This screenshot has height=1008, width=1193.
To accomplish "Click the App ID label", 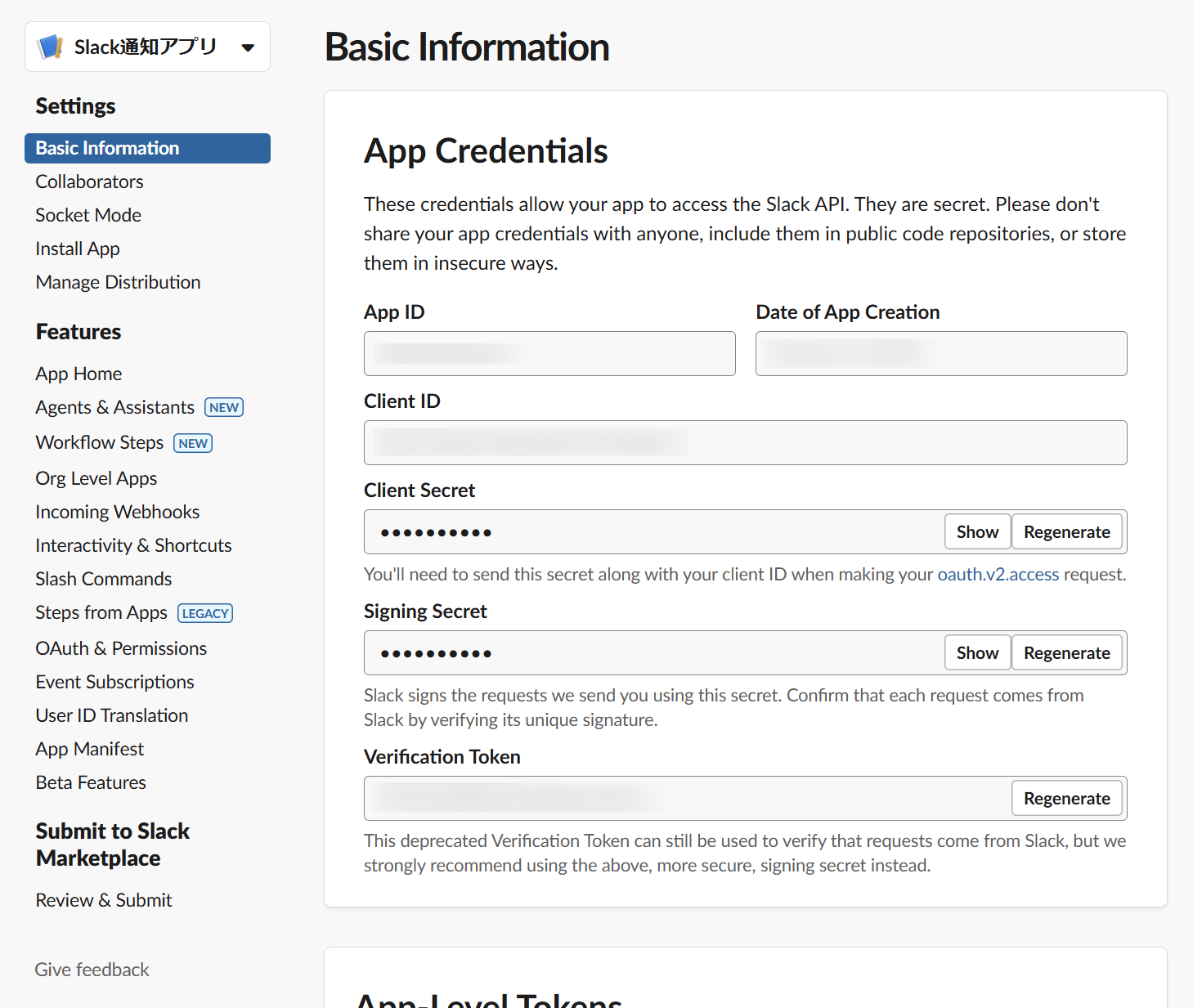I will click(394, 312).
